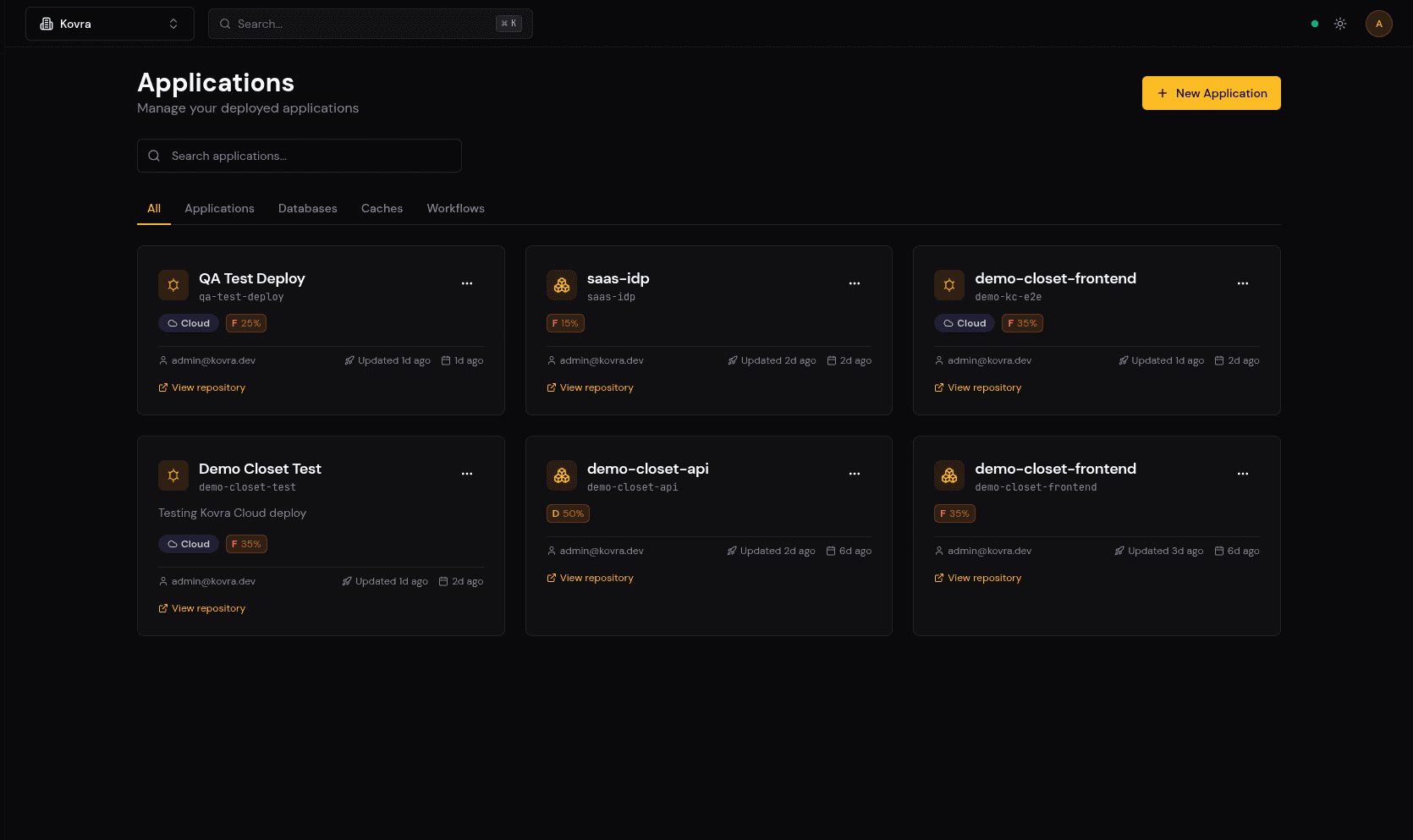Click the F 15% score badge on saas-idp

coord(565,323)
